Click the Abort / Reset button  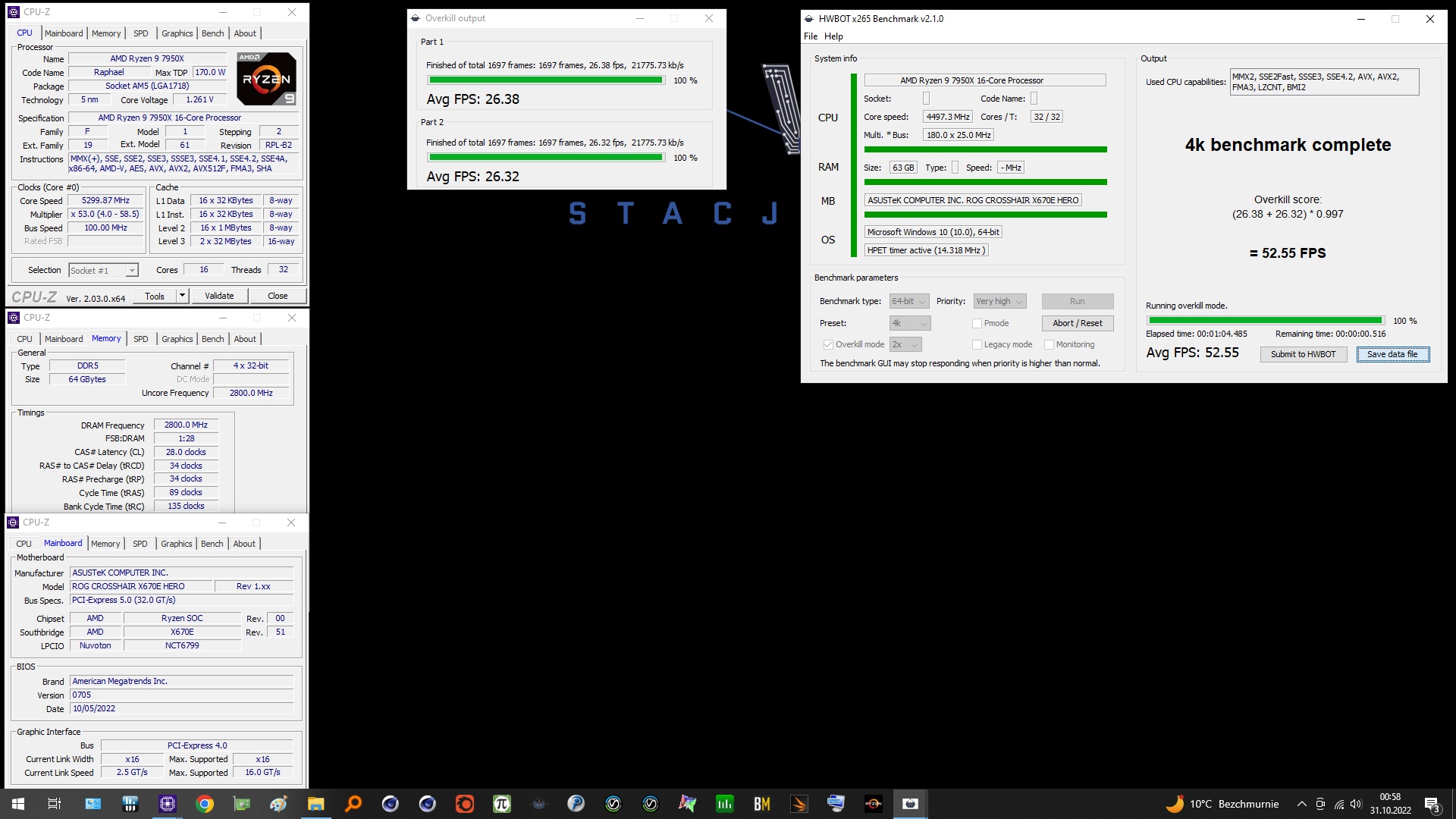pyautogui.click(x=1077, y=323)
